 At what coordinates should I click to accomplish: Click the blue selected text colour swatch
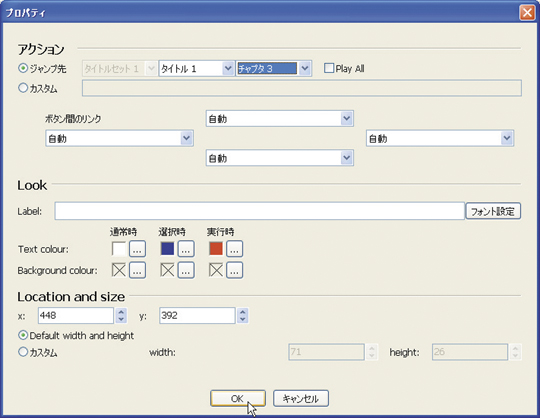click(167, 249)
